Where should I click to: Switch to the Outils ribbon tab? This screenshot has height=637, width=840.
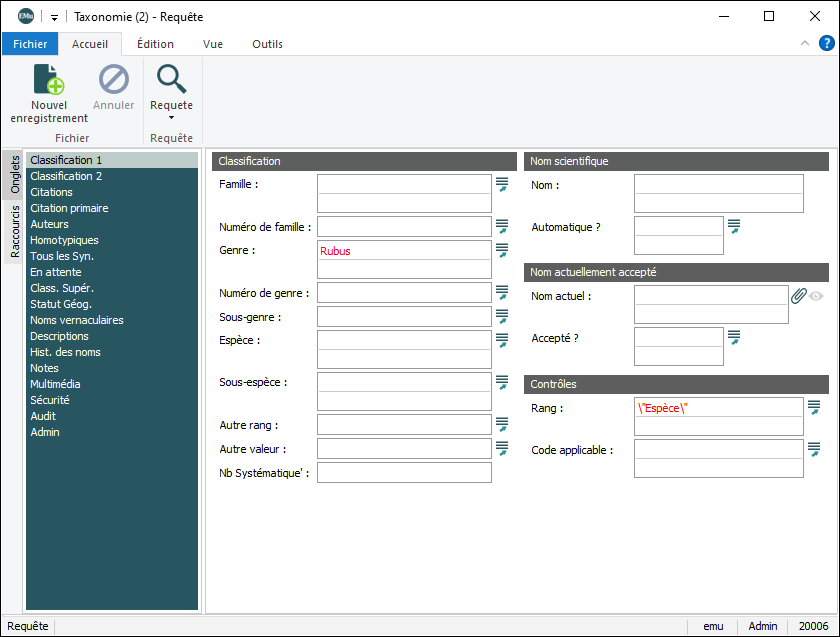coord(267,44)
